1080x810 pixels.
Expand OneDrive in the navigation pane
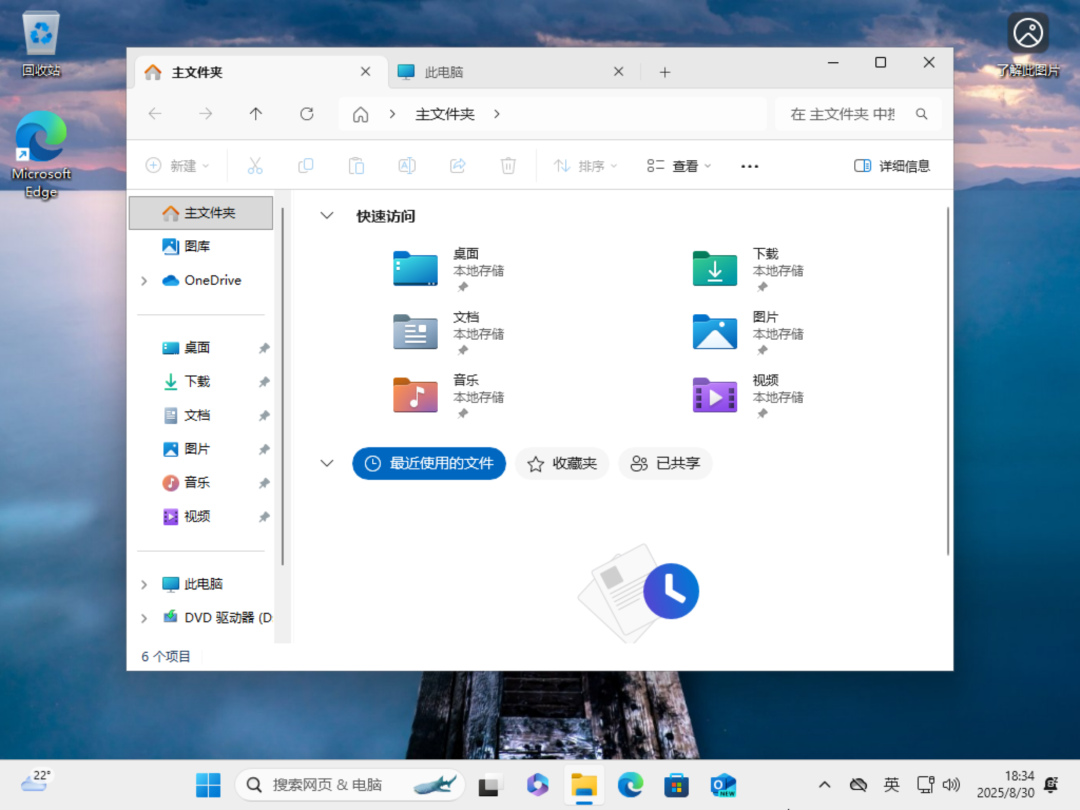(143, 280)
